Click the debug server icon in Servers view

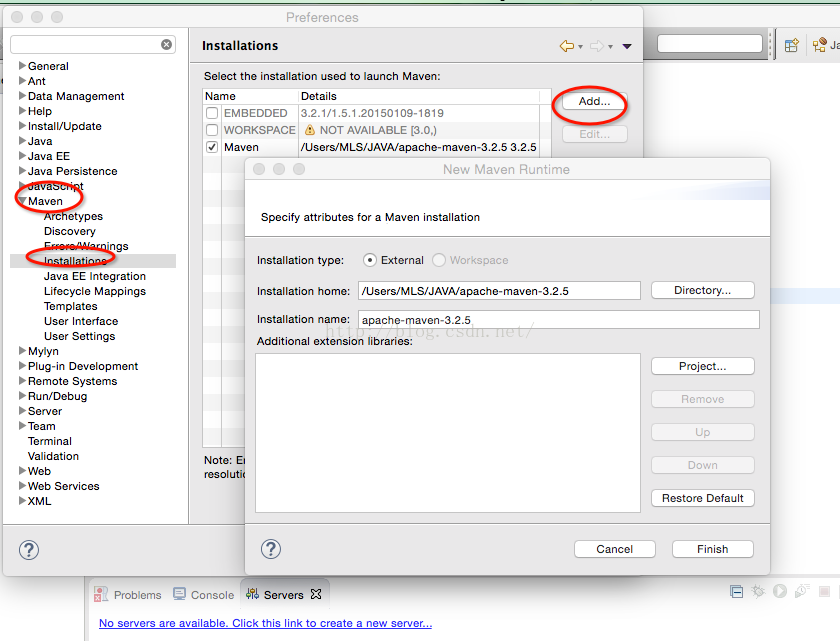click(758, 591)
